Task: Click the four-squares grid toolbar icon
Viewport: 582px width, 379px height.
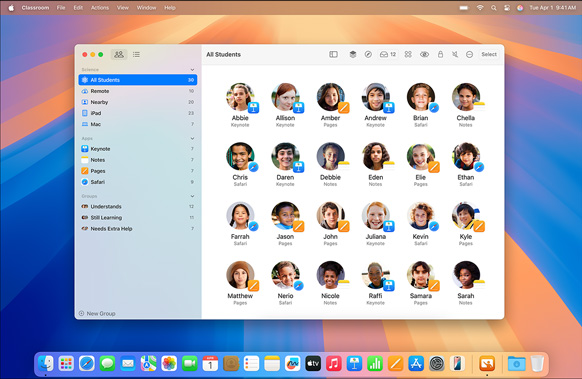Action: point(408,55)
